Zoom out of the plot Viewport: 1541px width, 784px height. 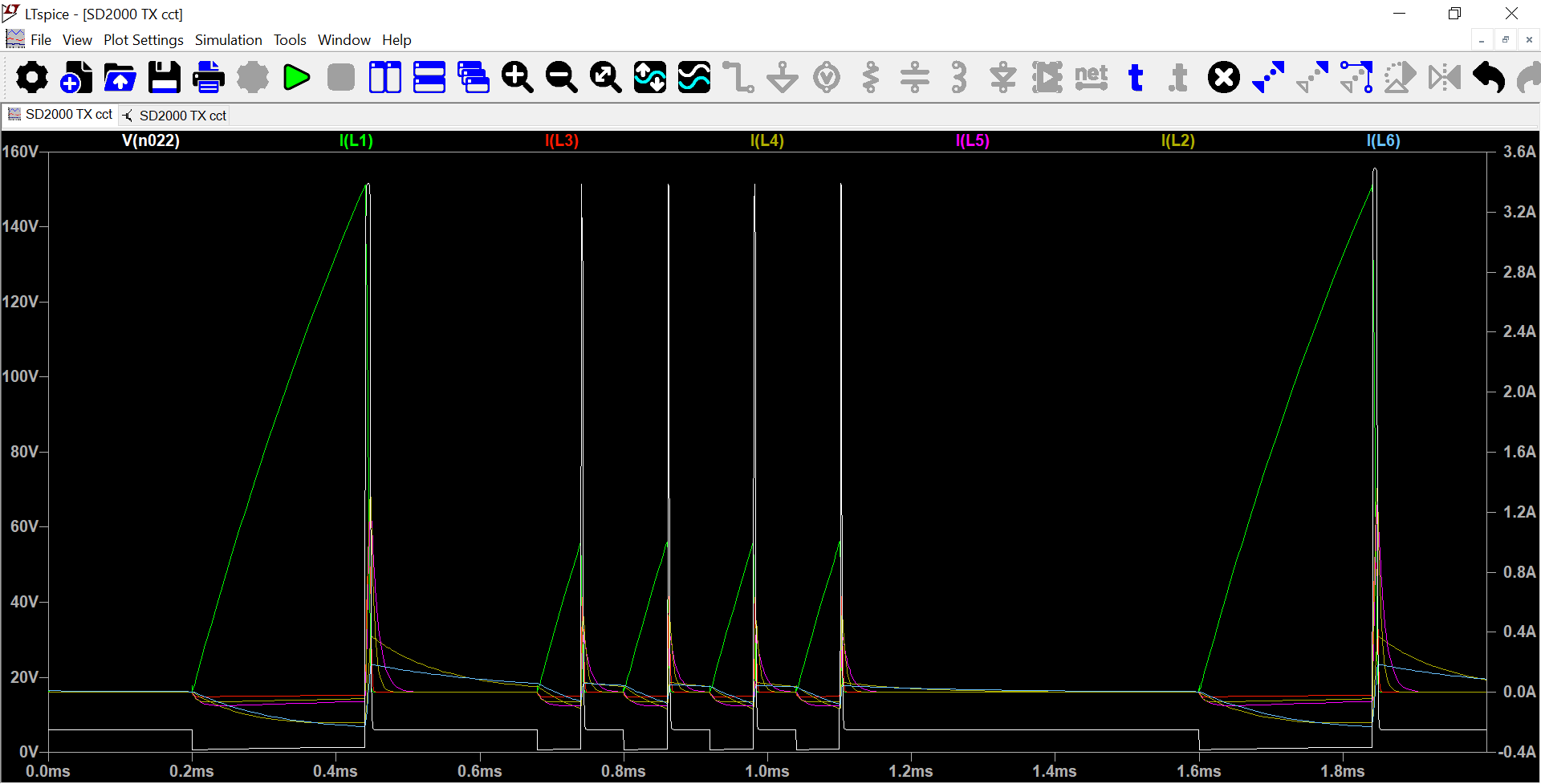click(x=562, y=78)
